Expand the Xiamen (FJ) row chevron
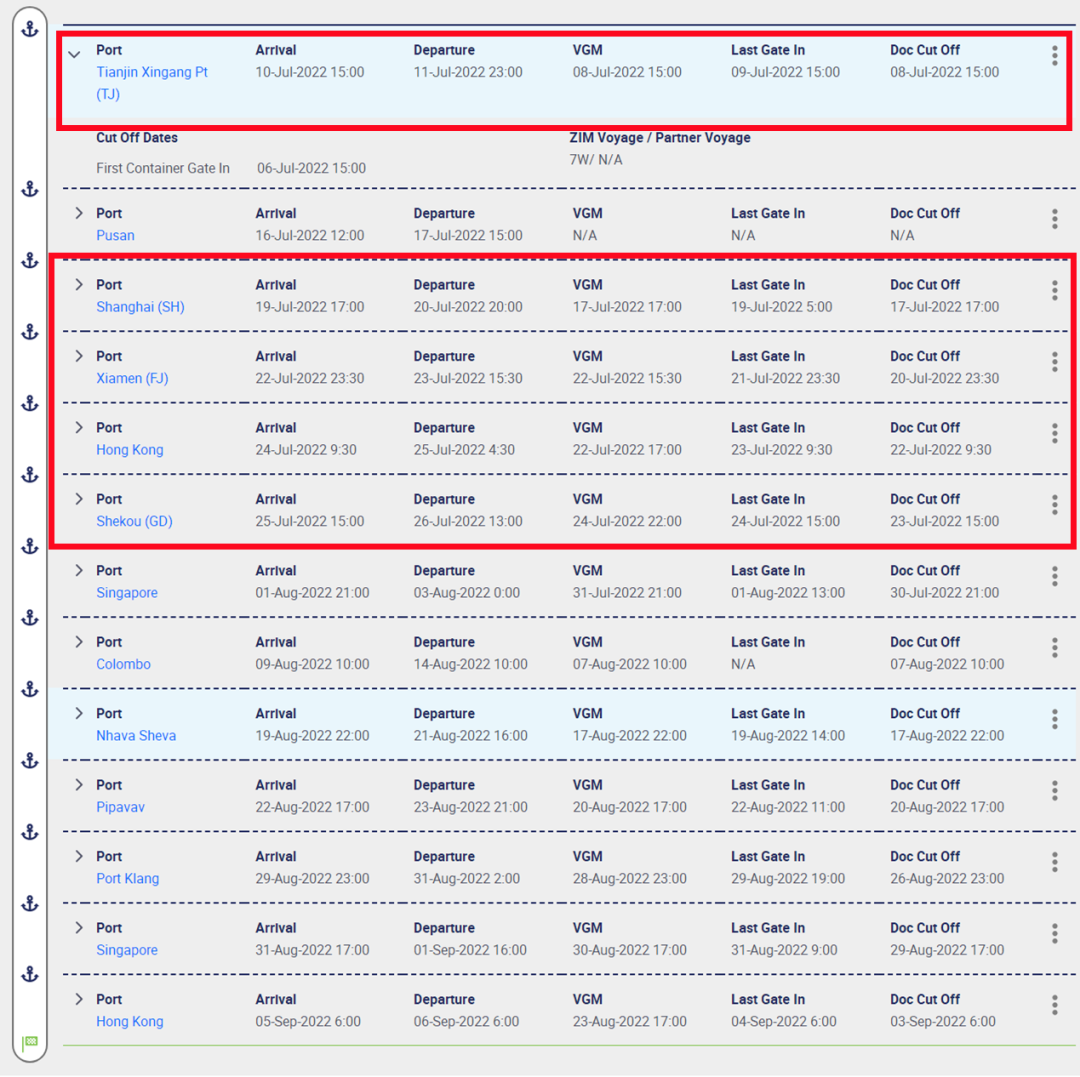 [x=79, y=356]
